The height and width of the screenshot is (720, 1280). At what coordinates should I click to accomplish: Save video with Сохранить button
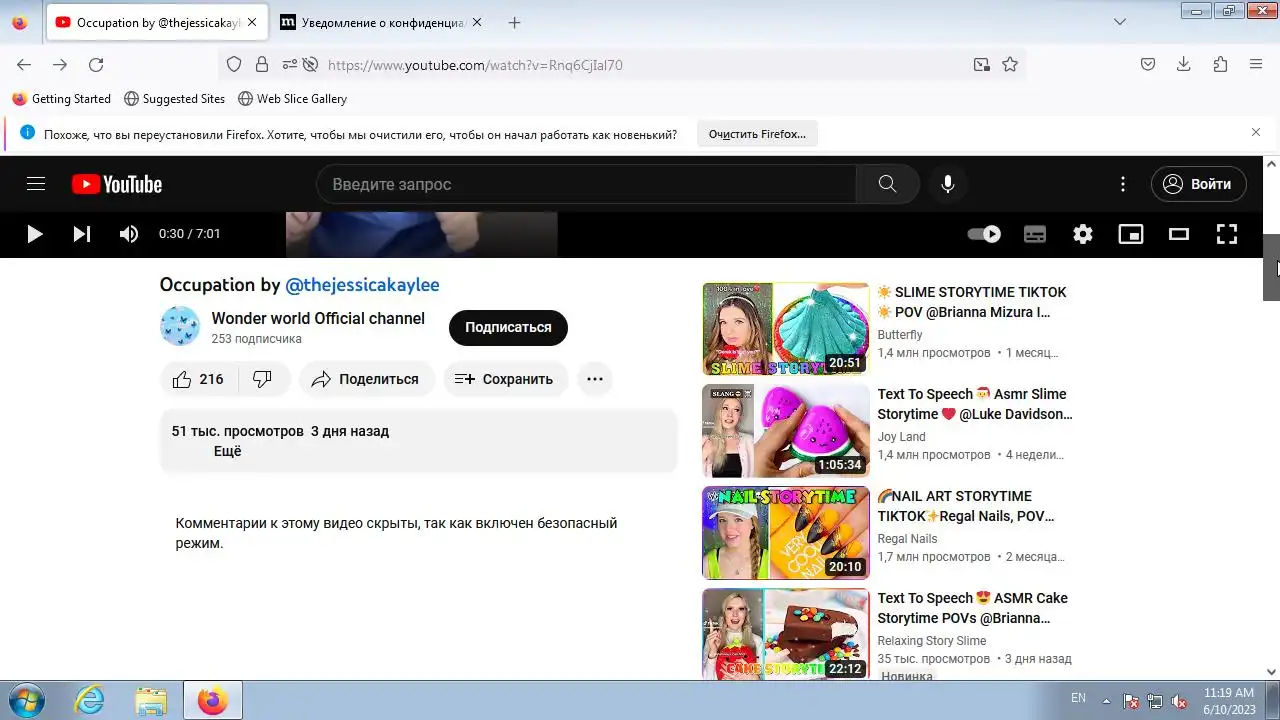(x=506, y=379)
